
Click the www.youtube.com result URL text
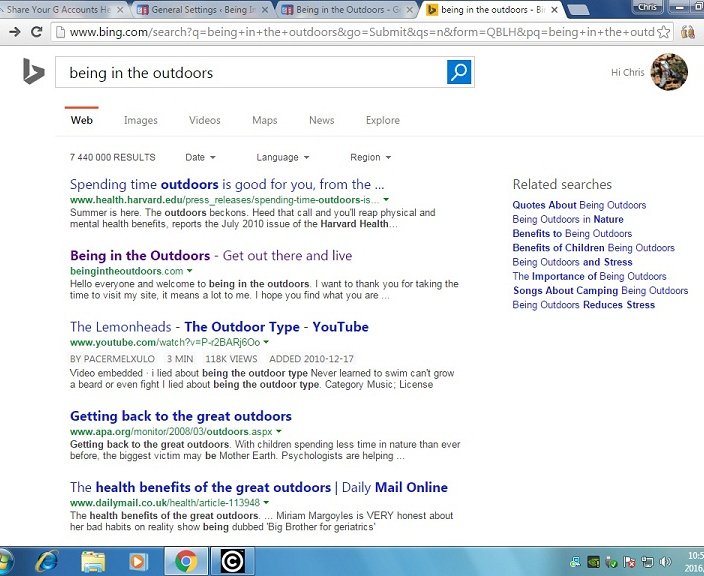165,343
